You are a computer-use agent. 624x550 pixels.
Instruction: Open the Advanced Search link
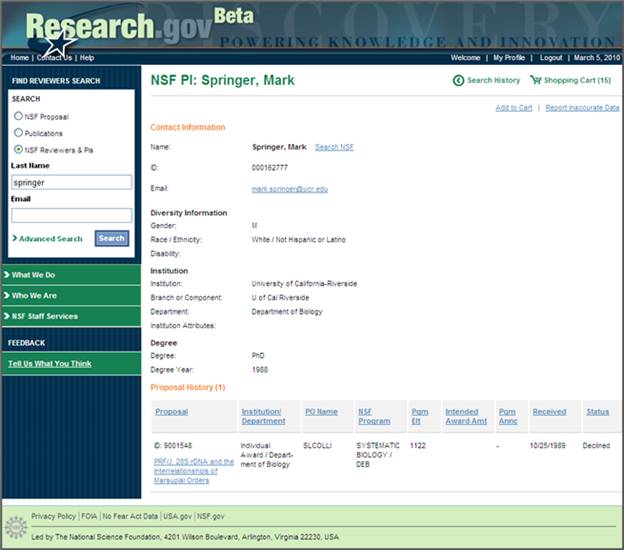click(x=50, y=239)
